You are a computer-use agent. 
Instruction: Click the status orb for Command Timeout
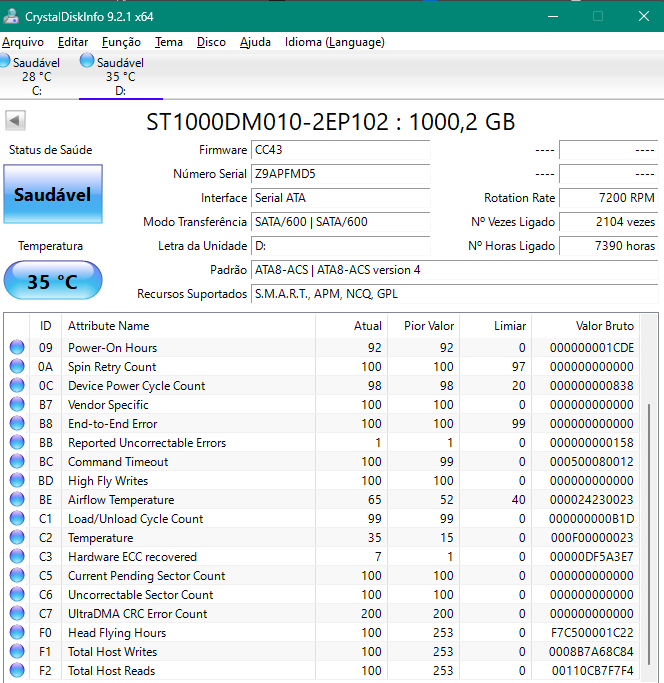tap(17, 461)
